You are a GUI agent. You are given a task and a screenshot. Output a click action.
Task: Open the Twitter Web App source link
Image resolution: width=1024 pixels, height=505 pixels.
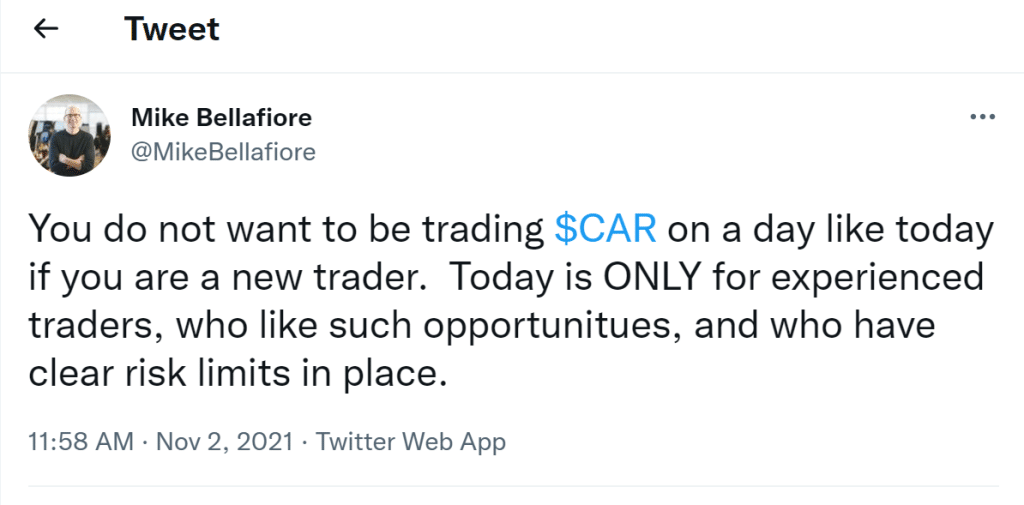point(410,441)
